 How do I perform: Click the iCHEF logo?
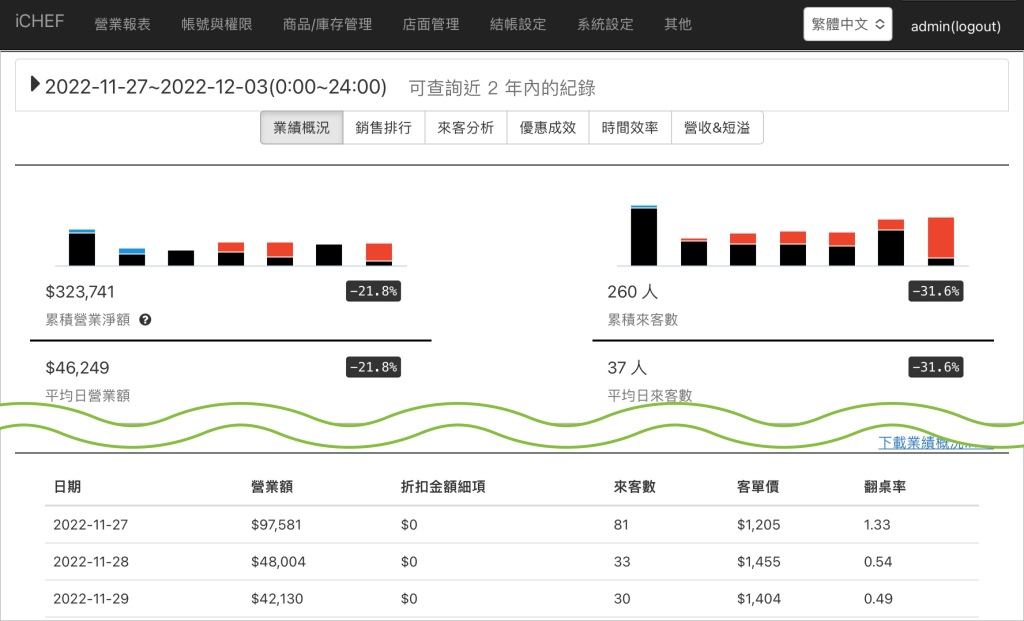point(40,22)
